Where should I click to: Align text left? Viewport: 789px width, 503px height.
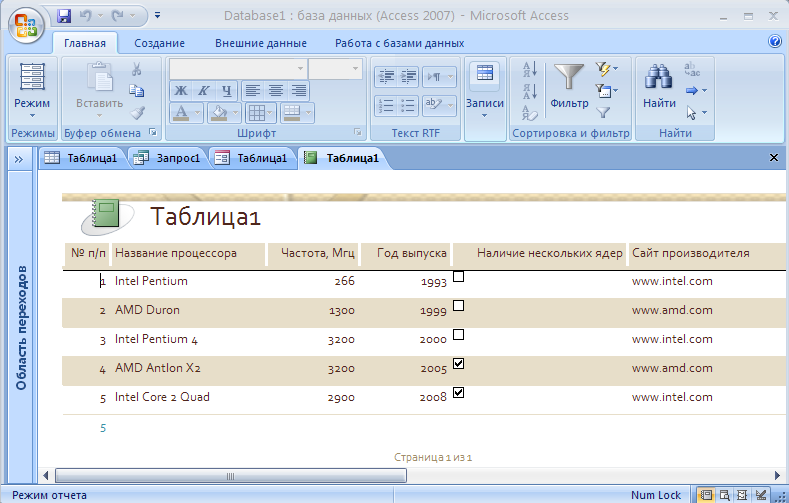[x=253, y=91]
